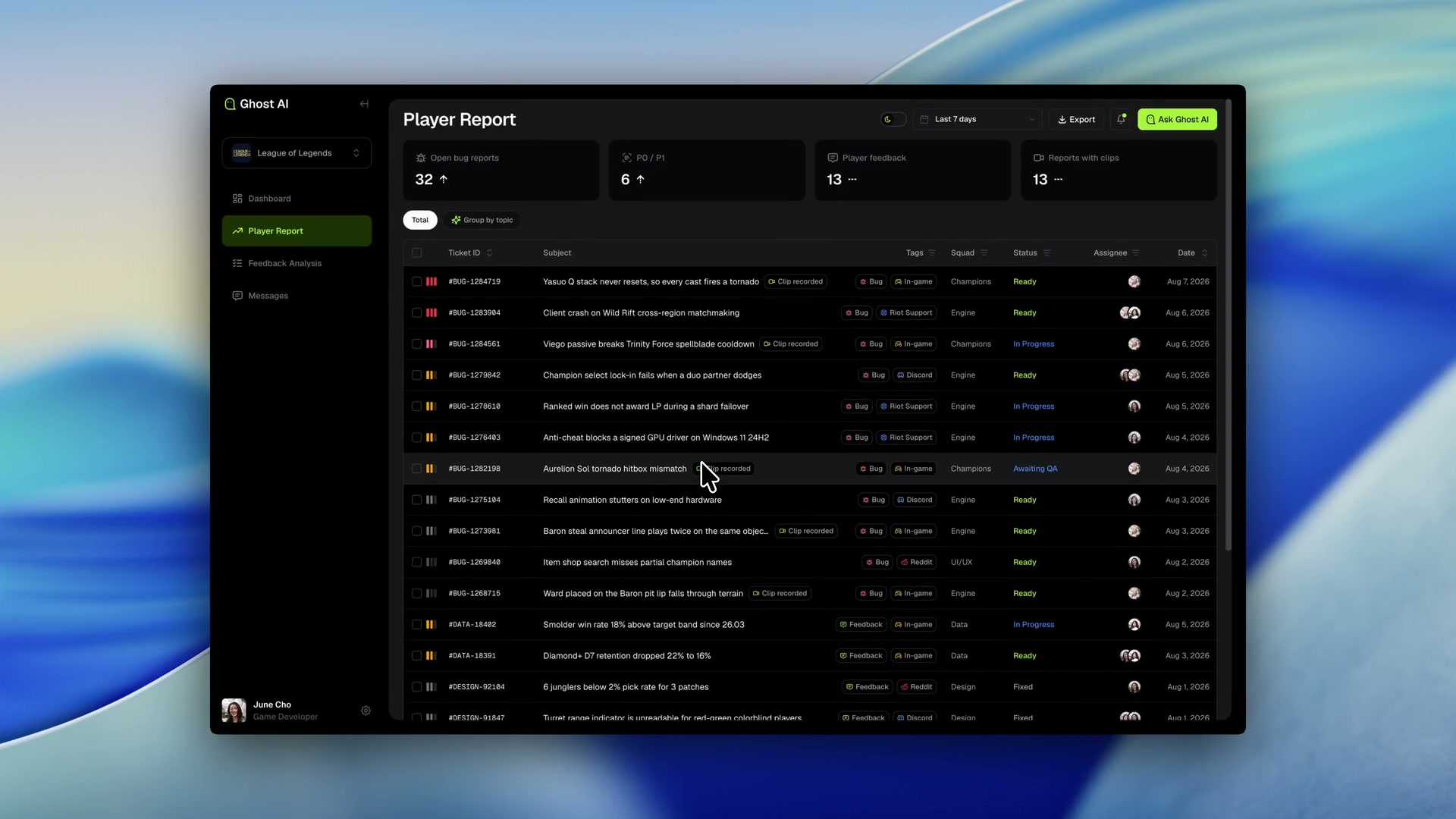The width and height of the screenshot is (1456, 819).
Task: Click In-game tag on BUG-1284561 row
Action: pos(914,344)
